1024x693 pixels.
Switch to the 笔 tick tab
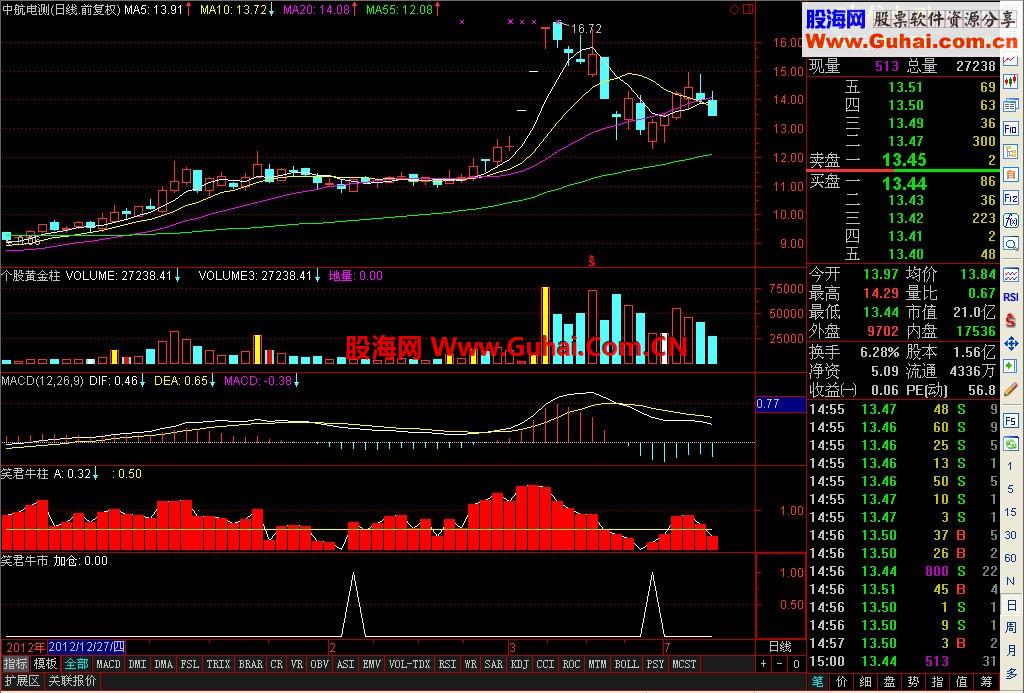click(x=817, y=682)
